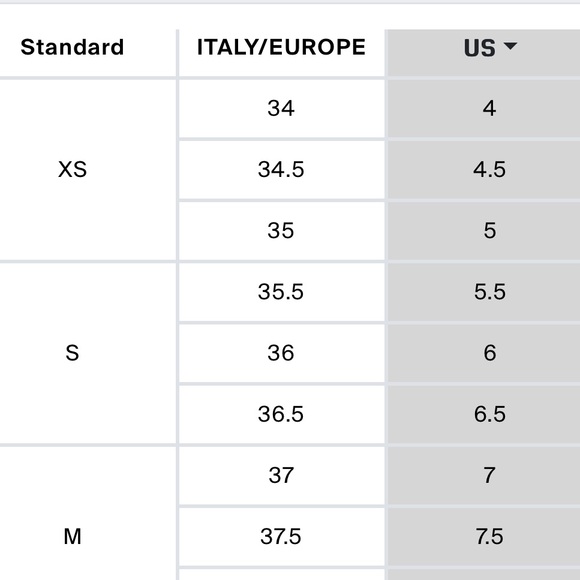The width and height of the screenshot is (580, 580).
Task: Select the ITALY/EUROPE column header
Action: [282, 53]
